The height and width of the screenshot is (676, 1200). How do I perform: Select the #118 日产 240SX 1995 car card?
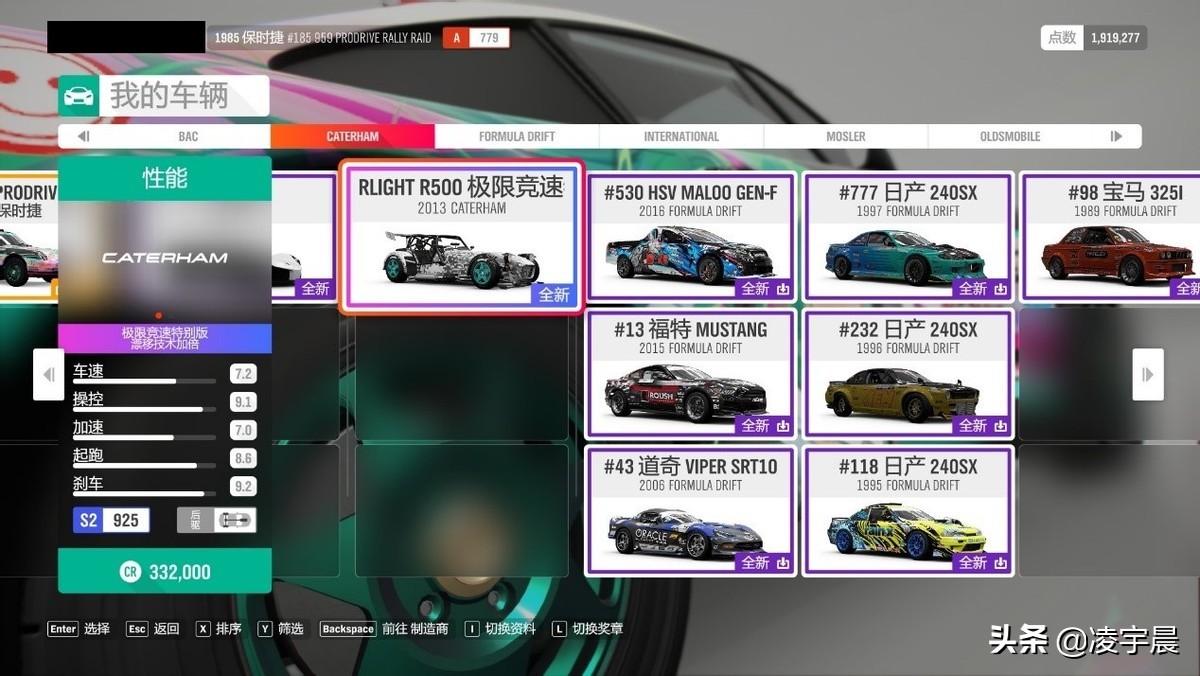click(909, 511)
